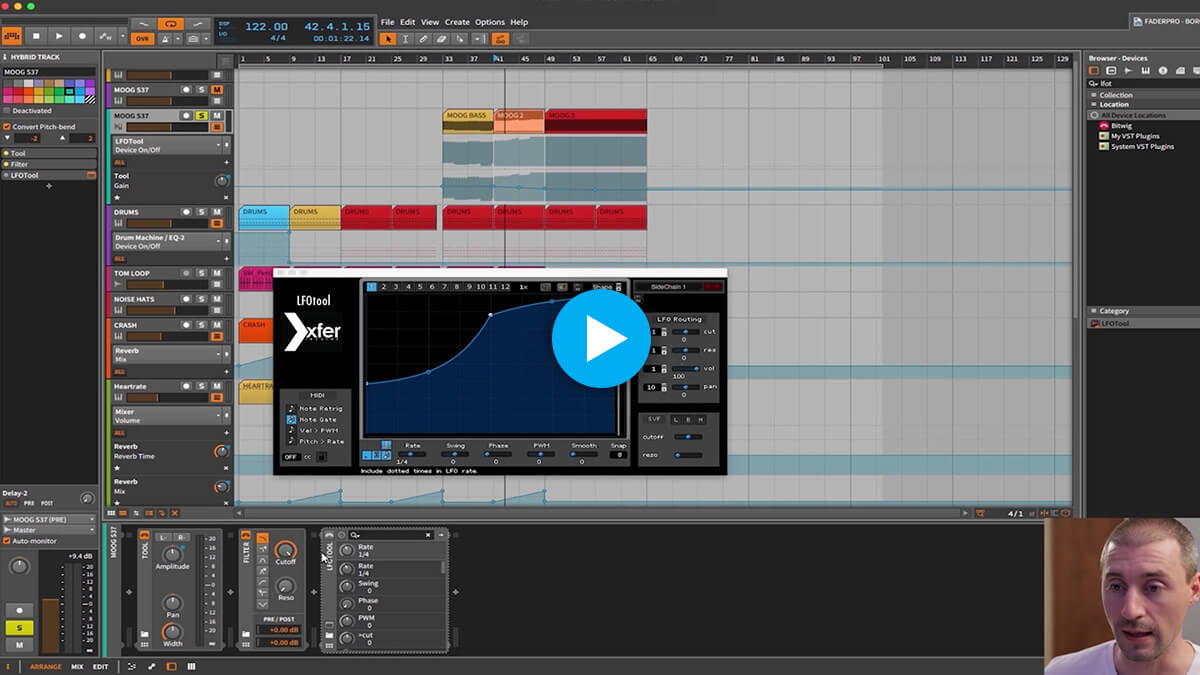The image size is (1200, 675).
Task: Click the L- button in TOOL device
Action: (163, 537)
